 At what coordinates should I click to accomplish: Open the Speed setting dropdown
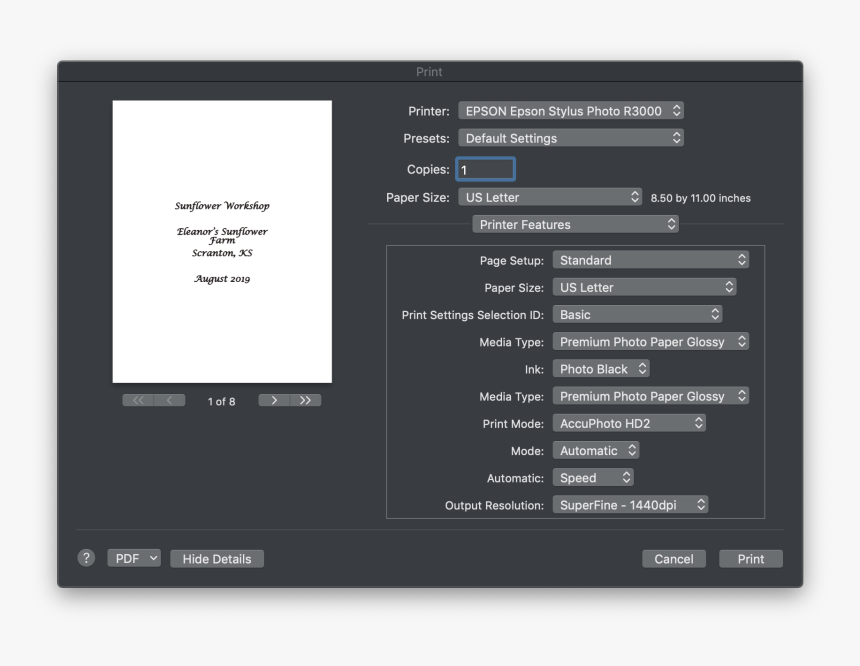pos(593,478)
